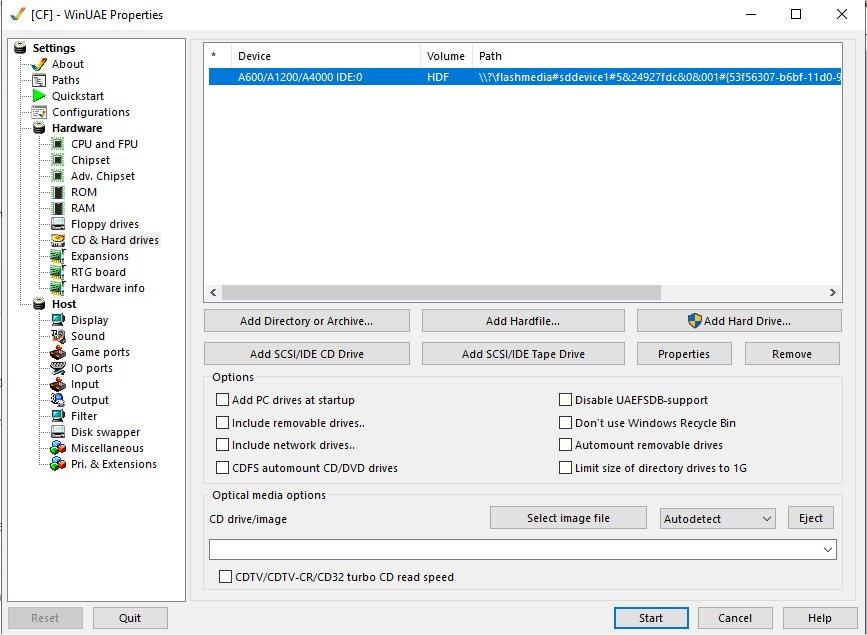This screenshot has height=635, width=867.
Task: Expand the CD image path combo box
Action: pos(828,550)
